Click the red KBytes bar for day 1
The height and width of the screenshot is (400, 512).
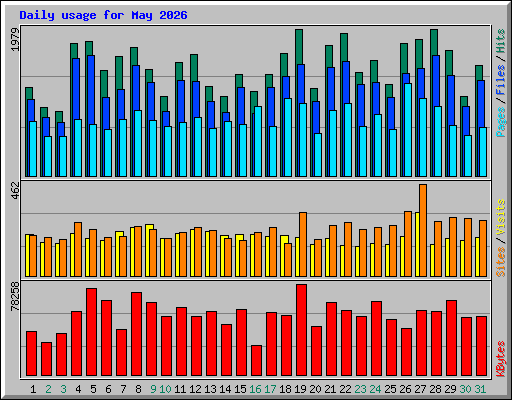31,354
